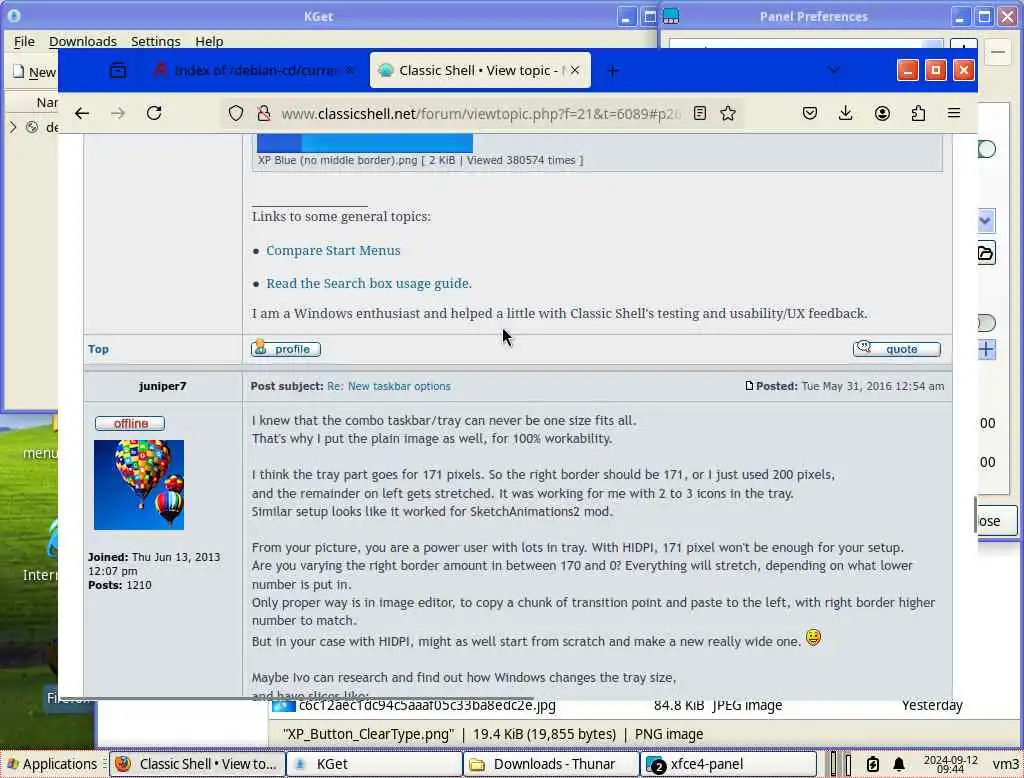Image resolution: width=1024 pixels, height=778 pixels.
Task: Close the Classic Shell tab
Action: [x=575, y=70]
